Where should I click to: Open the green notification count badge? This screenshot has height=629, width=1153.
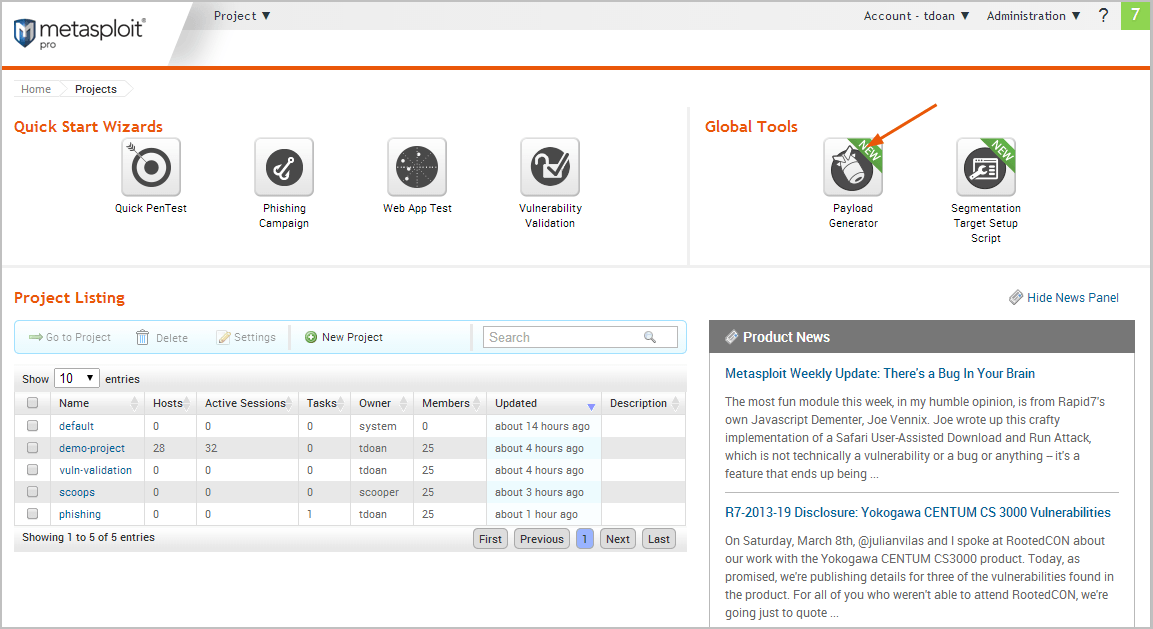click(1135, 16)
